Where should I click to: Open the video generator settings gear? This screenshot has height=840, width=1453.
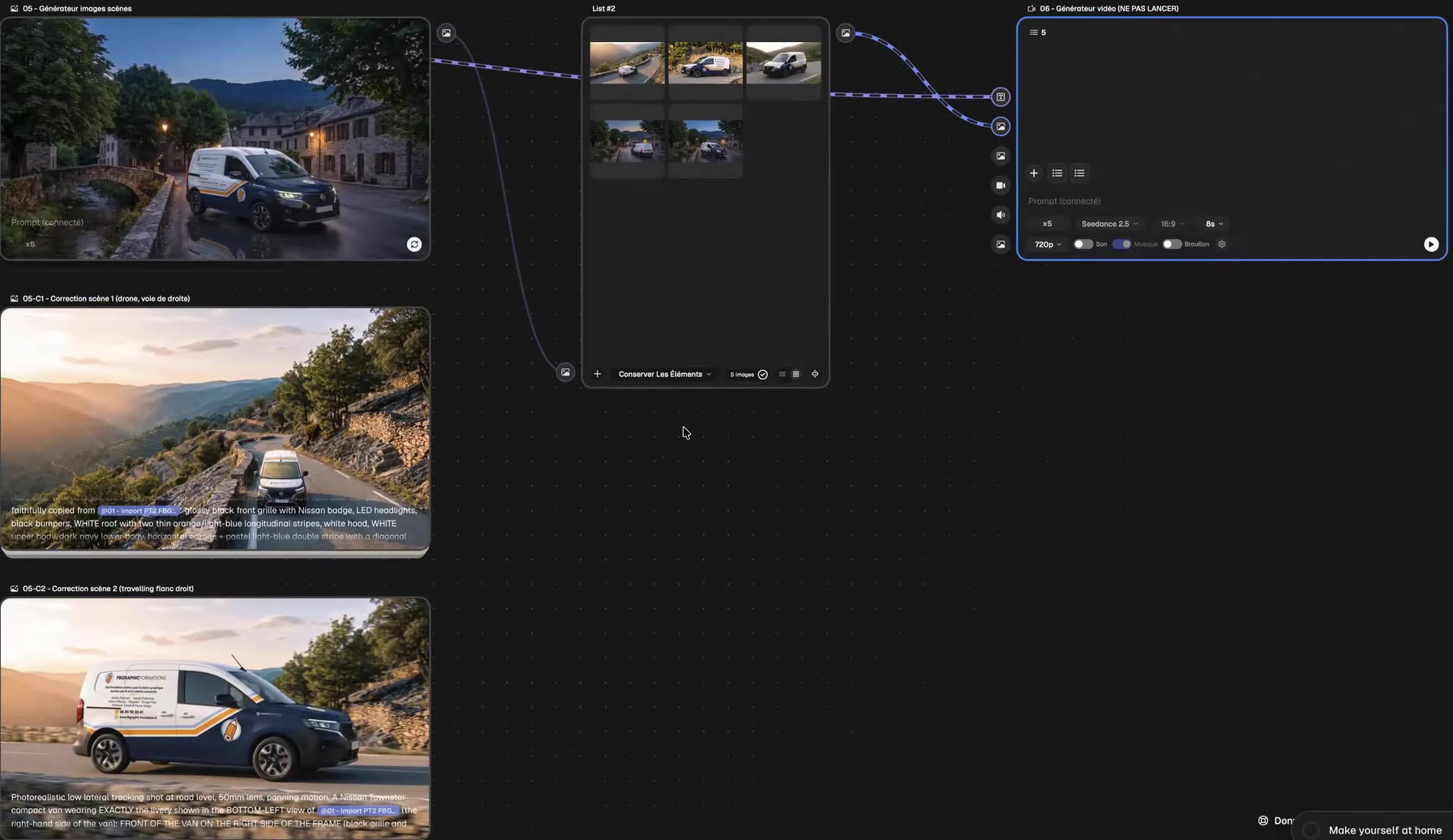[1222, 244]
